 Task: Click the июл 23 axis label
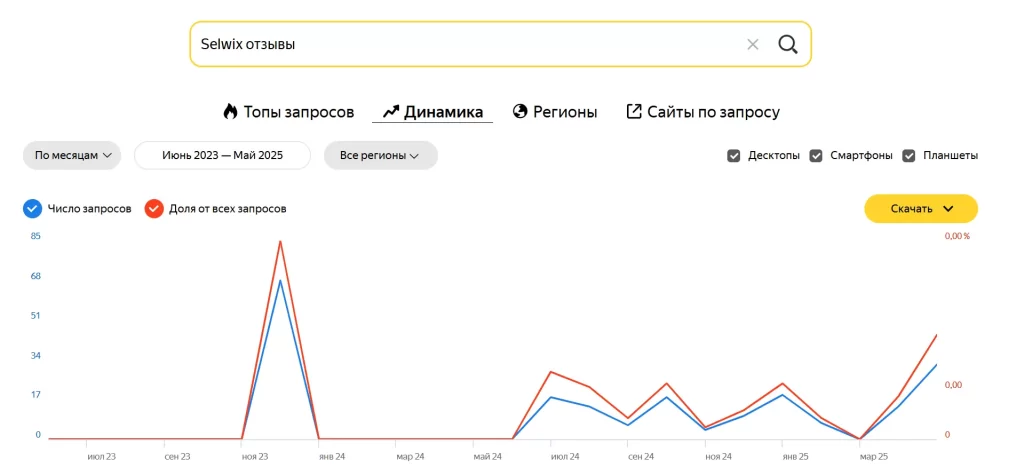point(101,457)
